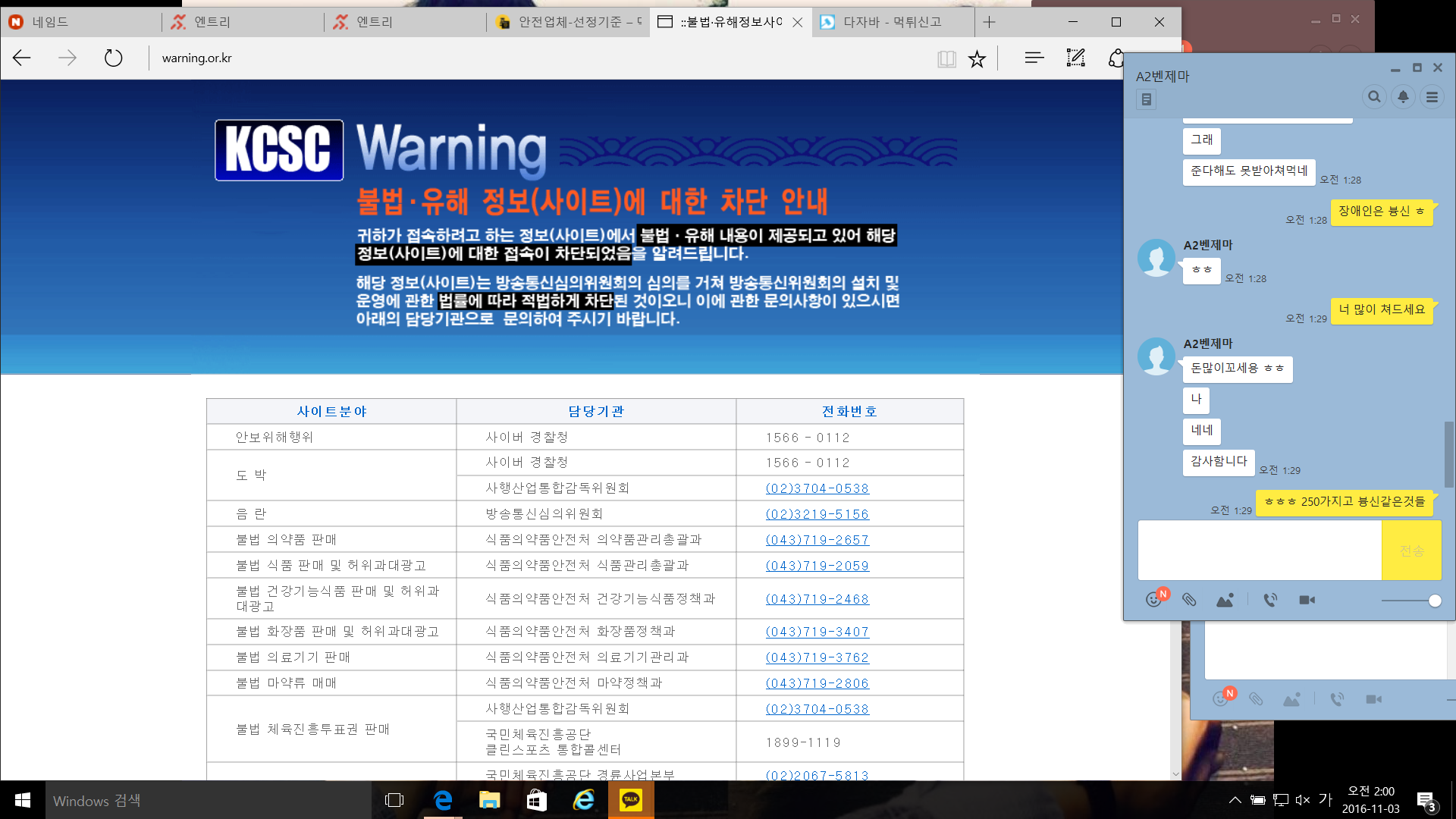Click A2벤제마 profile picture beside ㅎㅎ message
1456x819 pixels.
[1156, 258]
